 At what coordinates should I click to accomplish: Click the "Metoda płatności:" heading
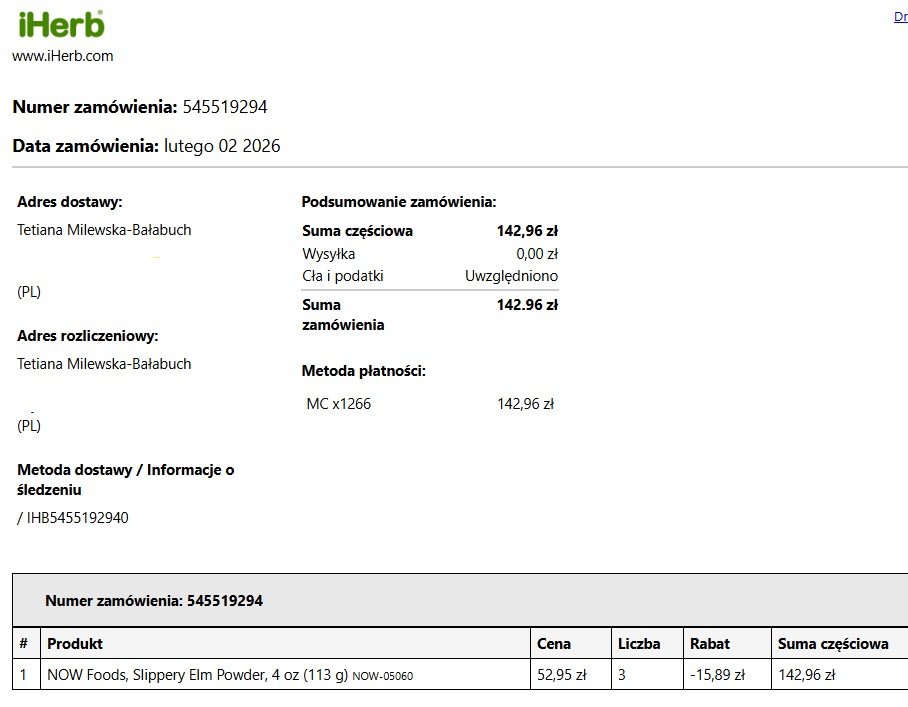coord(364,371)
